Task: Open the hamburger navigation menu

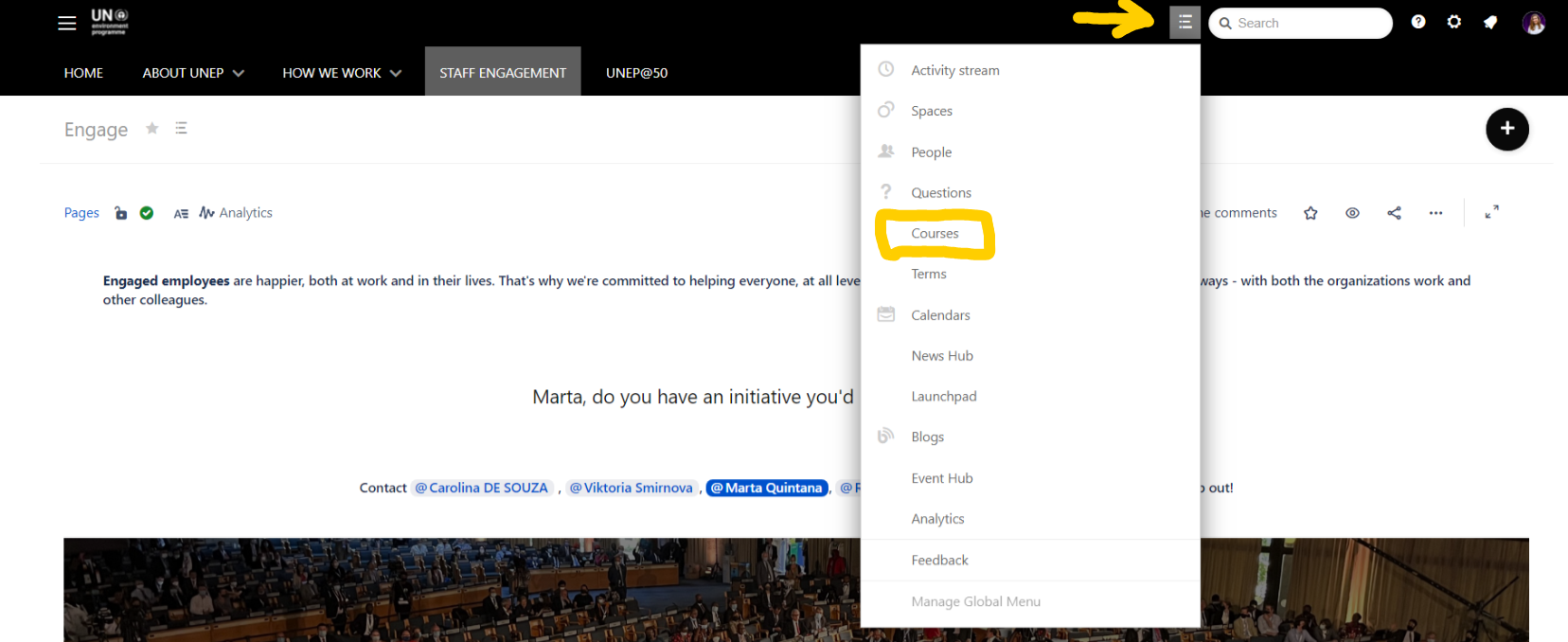Action: [66, 23]
